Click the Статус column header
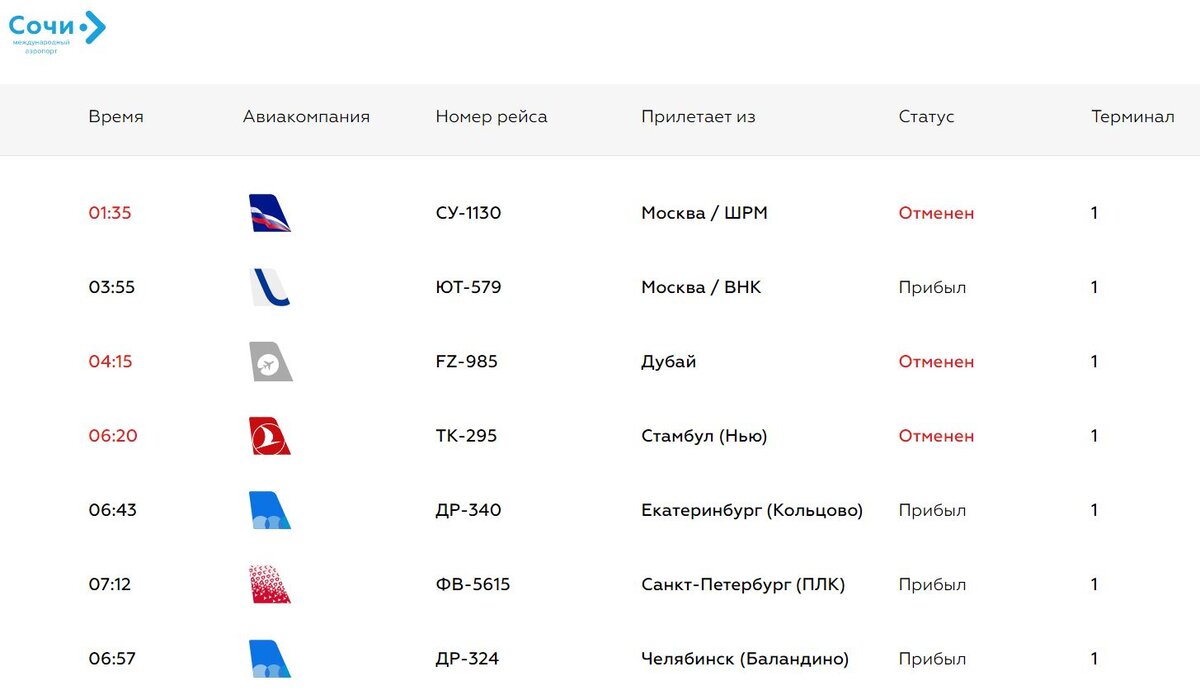 click(926, 117)
